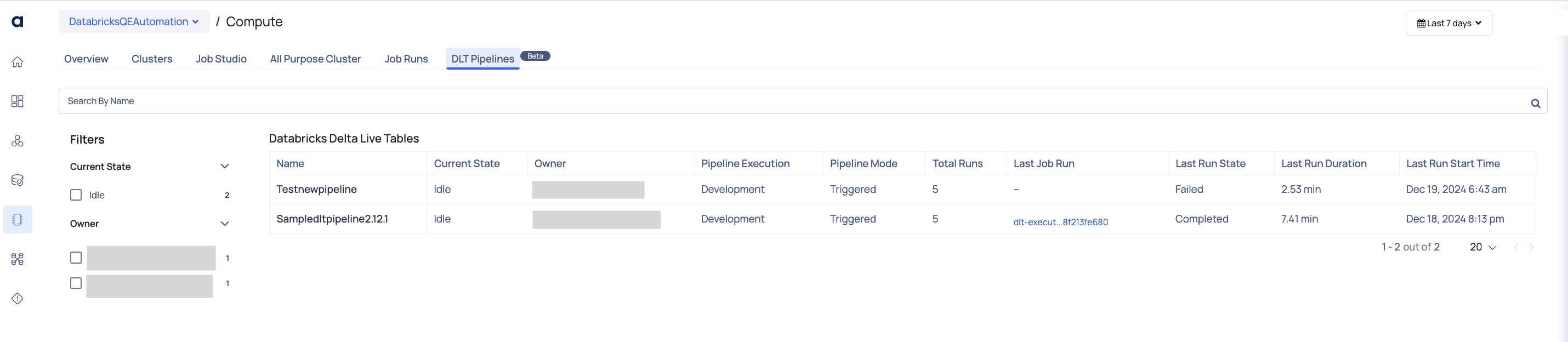Open the dlt-execut...8f213fe680 job run link

1060,222
